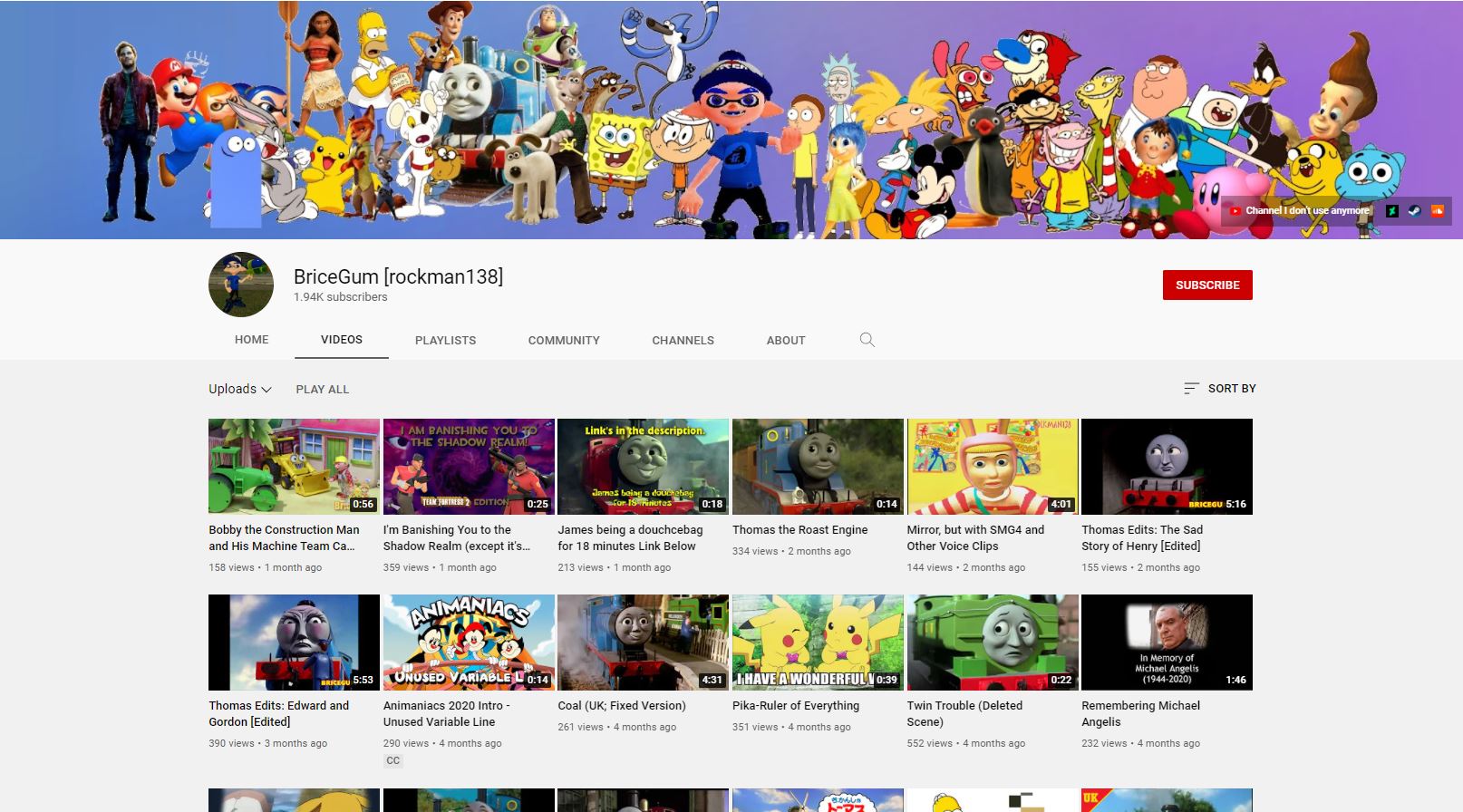Open 'Twin Trouble (Deleted Scene)' video title
The height and width of the screenshot is (812, 1463).
[964, 714]
